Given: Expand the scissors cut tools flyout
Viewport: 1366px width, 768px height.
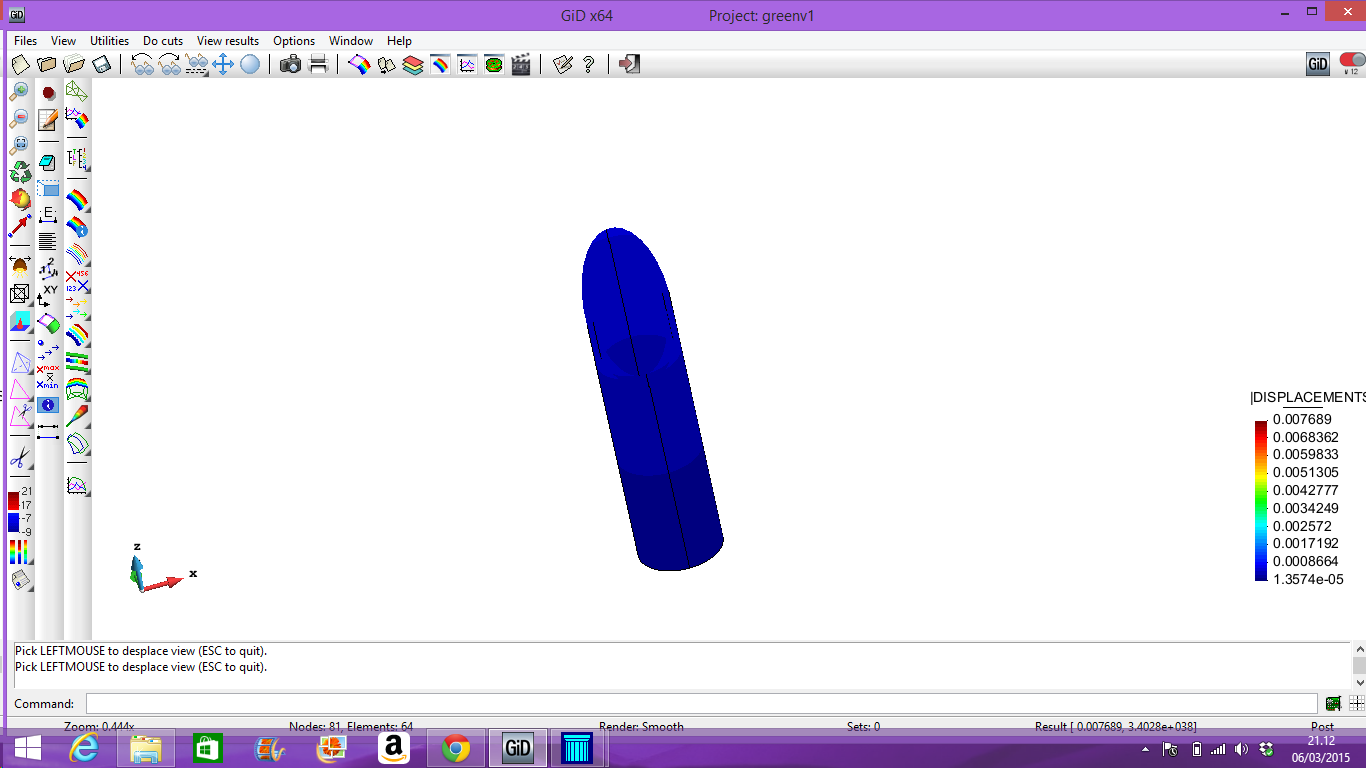Looking at the screenshot, I should (x=19, y=459).
